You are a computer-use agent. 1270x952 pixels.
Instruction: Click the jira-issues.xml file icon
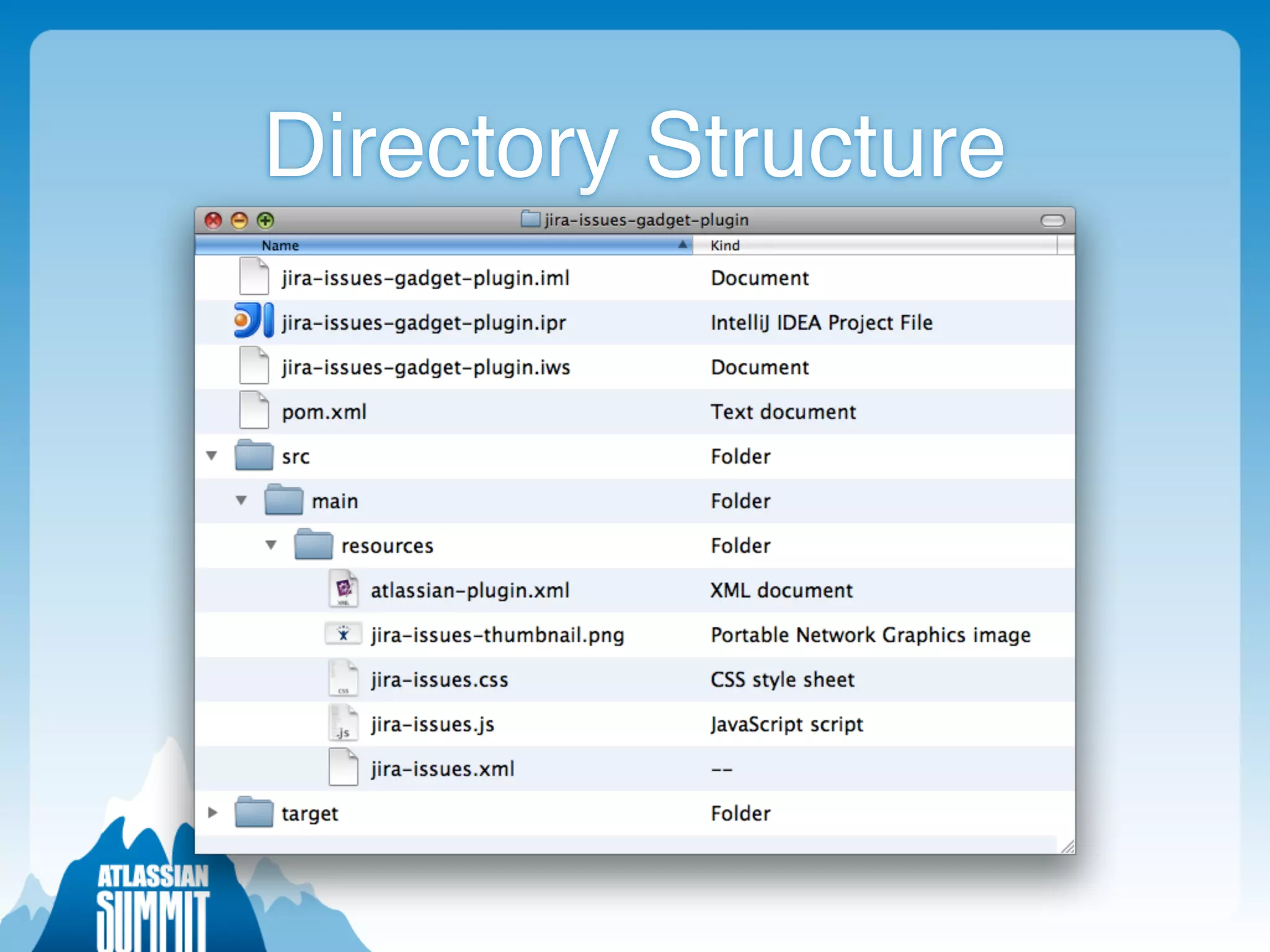pos(344,767)
